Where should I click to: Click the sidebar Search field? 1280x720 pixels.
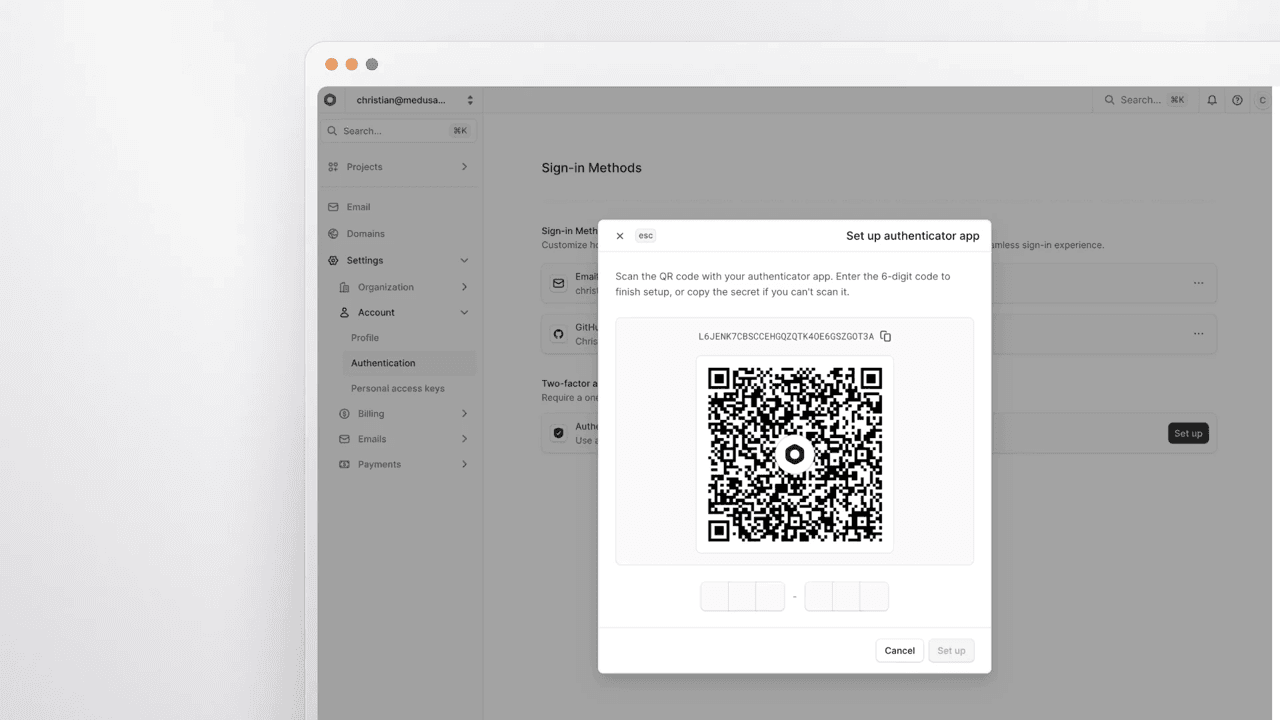(x=400, y=131)
